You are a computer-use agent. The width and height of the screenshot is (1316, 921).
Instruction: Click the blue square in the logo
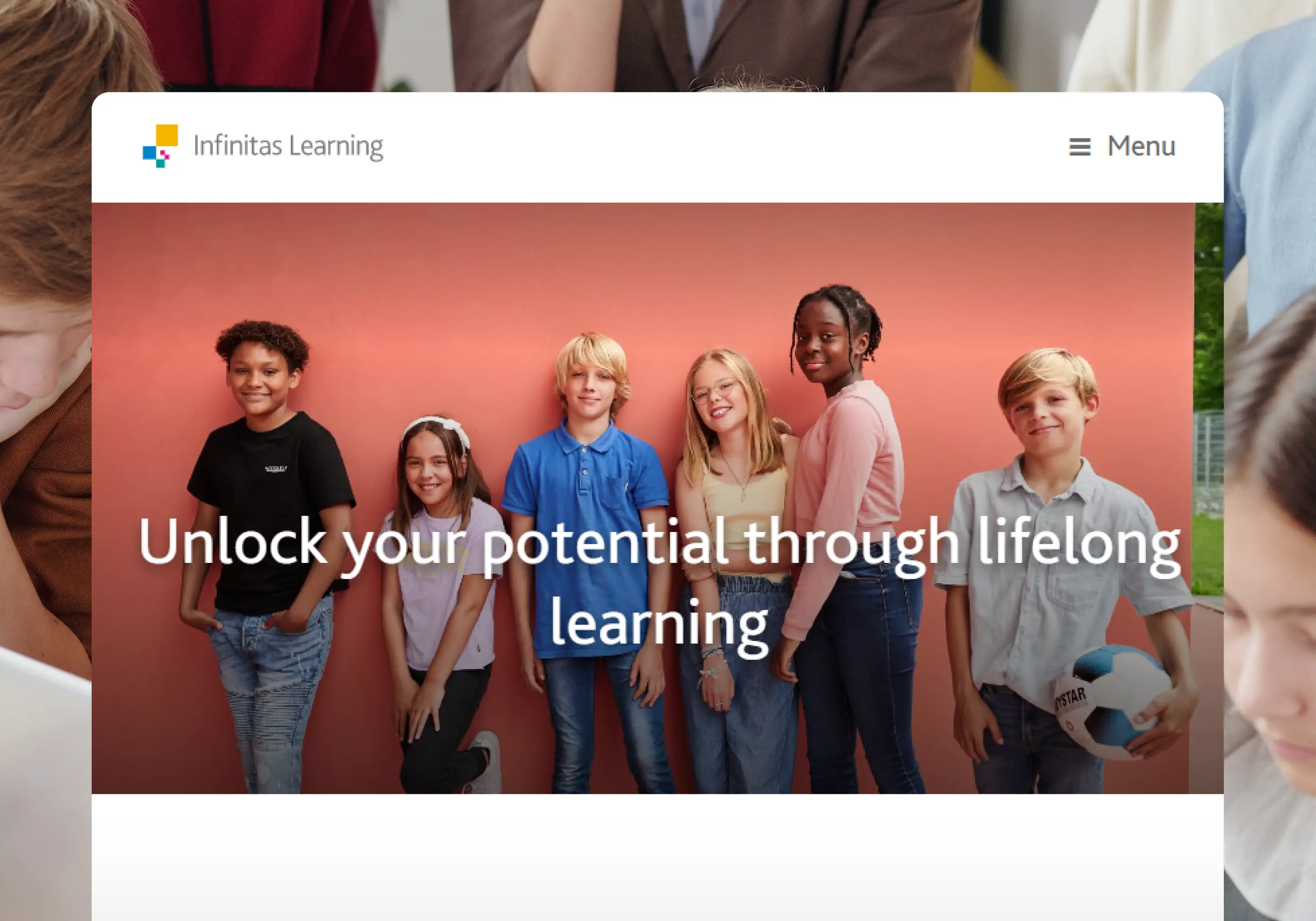click(149, 153)
